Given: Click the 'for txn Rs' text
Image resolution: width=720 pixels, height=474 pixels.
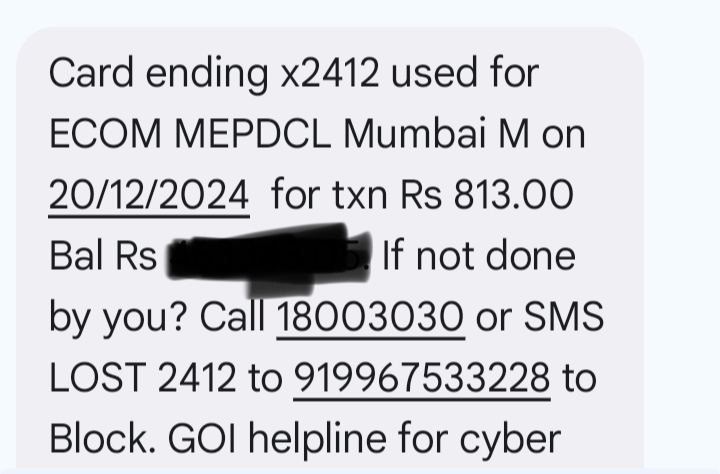Looking at the screenshot, I should coord(357,195).
